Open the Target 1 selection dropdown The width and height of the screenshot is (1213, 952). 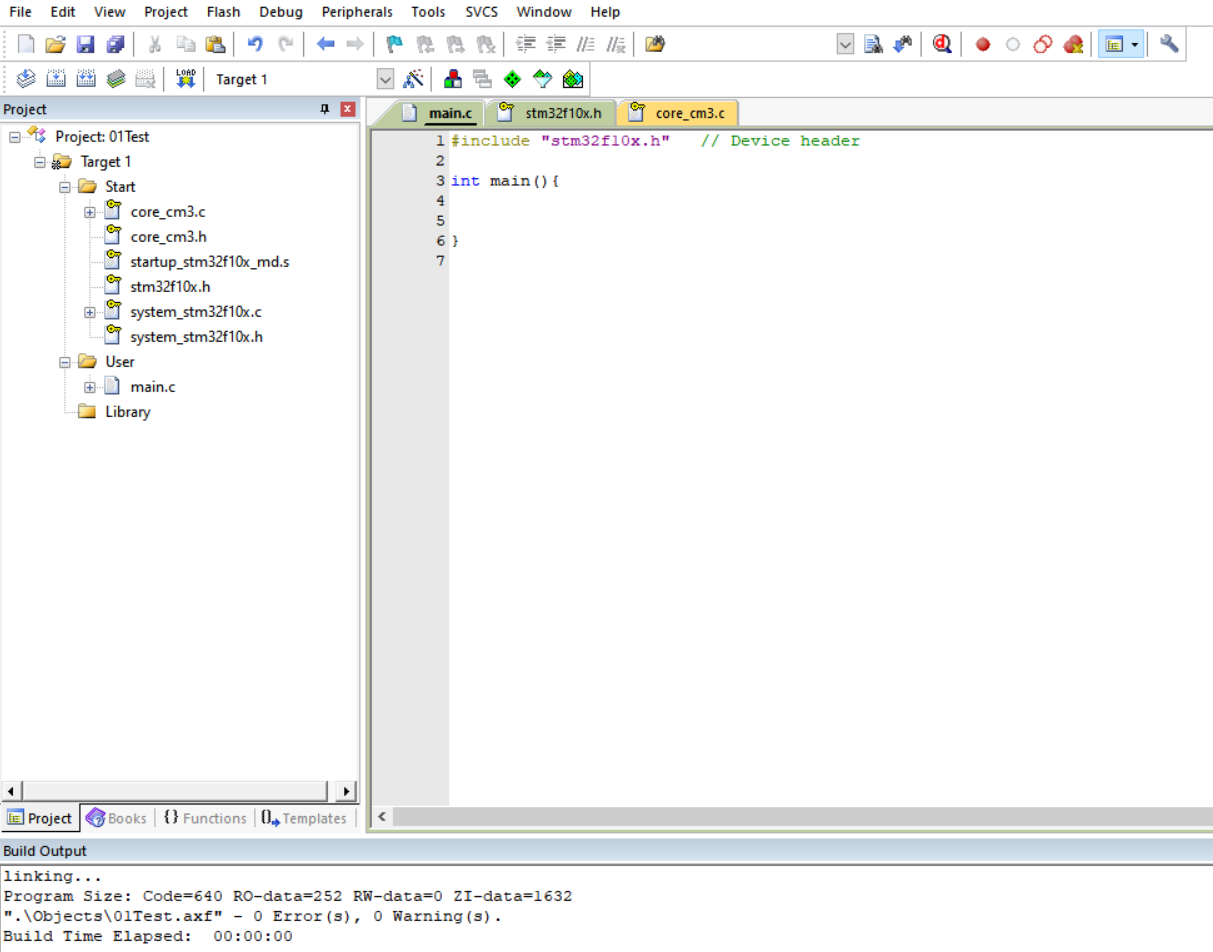tap(385, 79)
